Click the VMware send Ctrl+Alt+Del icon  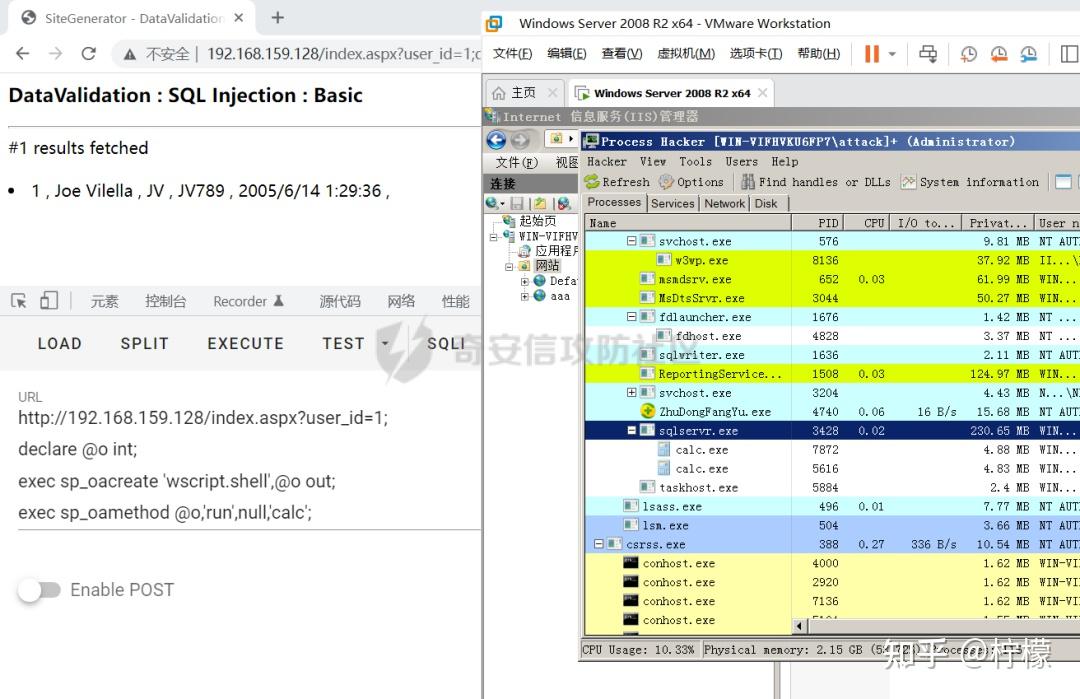coord(928,54)
